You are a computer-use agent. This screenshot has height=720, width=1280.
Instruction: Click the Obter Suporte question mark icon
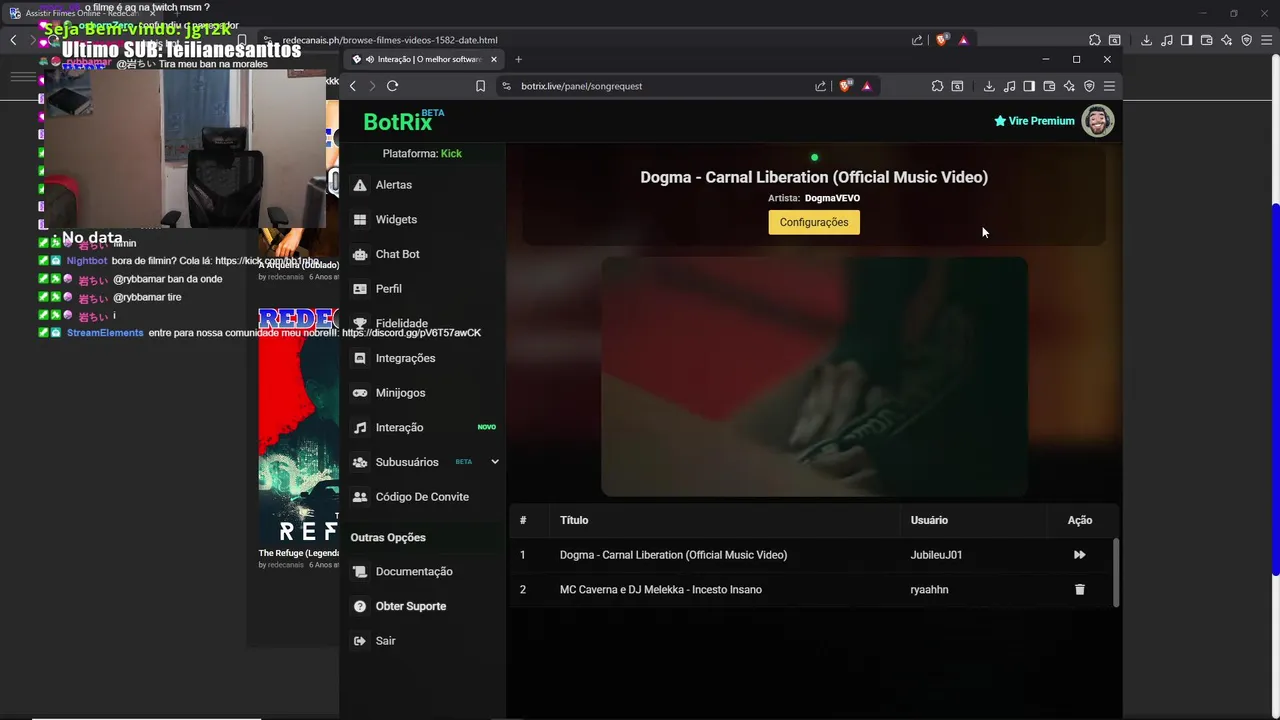tap(360, 606)
